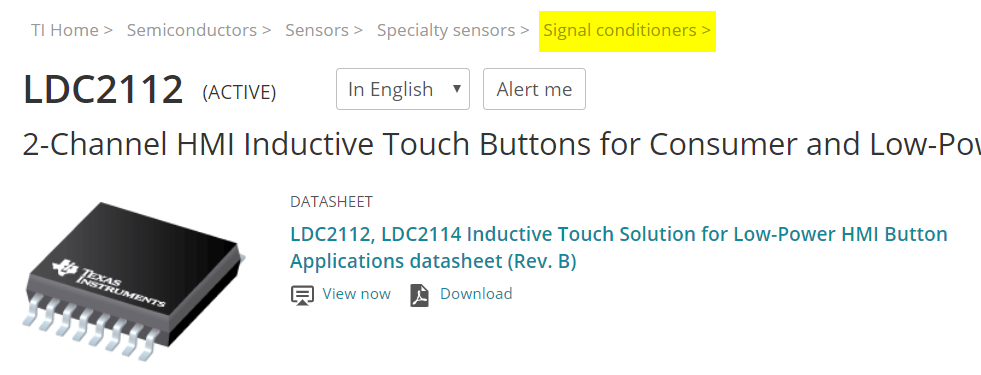This screenshot has height=375, width=981.
Task: Click the Texas Instruments logo on chip
Action: (x=108, y=284)
